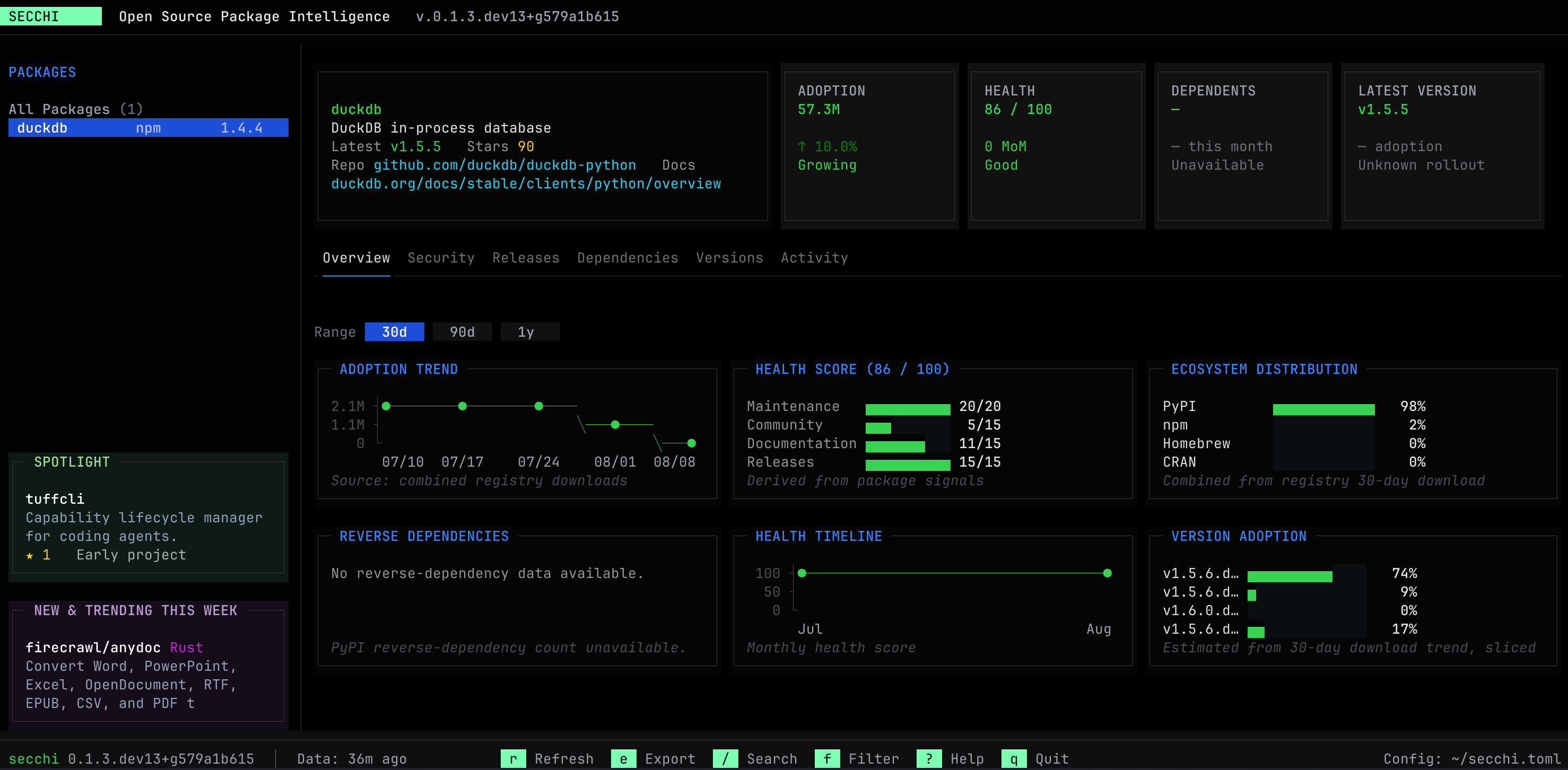Image resolution: width=1568 pixels, height=770 pixels.
Task: Click the Aug health timeline point
Action: [x=1107, y=573]
